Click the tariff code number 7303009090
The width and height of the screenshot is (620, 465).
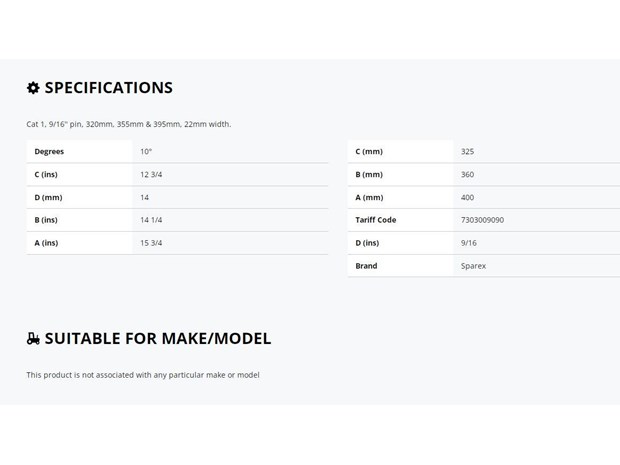(x=482, y=220)
